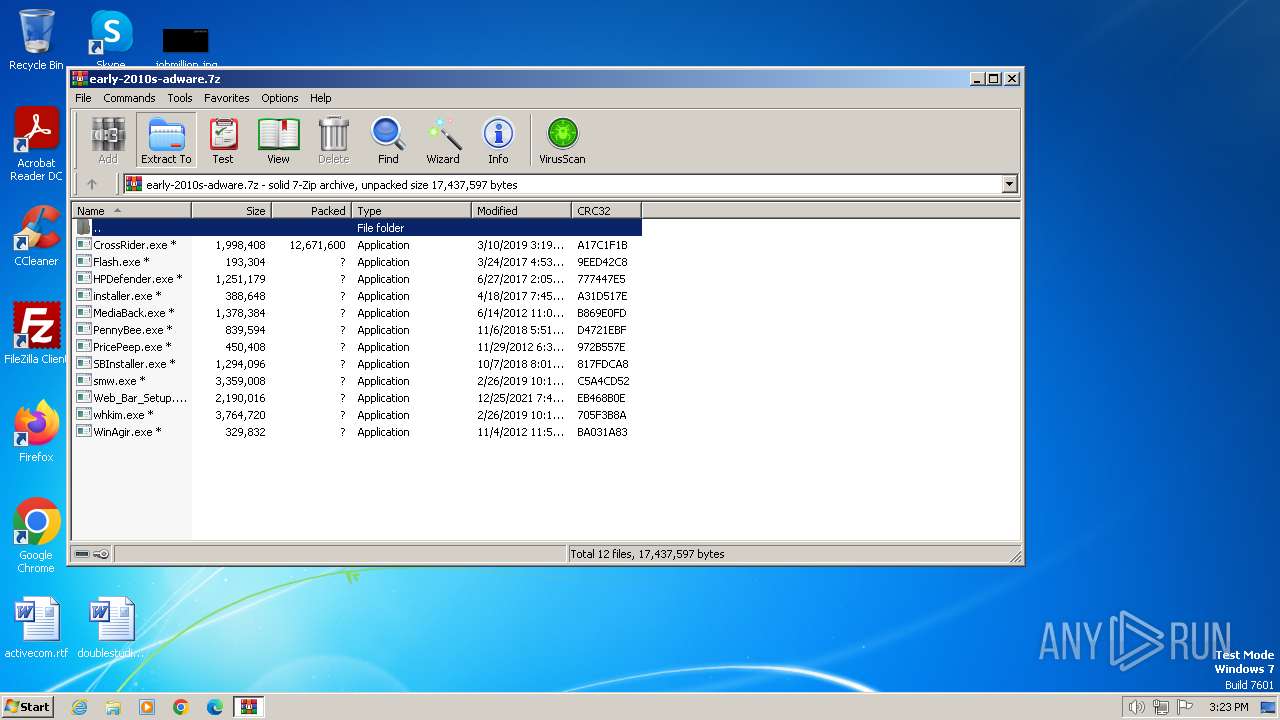The image size is (1280, 720).
Task: Open Google Chrome desktop shortcut
Action: [x=36, y=536]
